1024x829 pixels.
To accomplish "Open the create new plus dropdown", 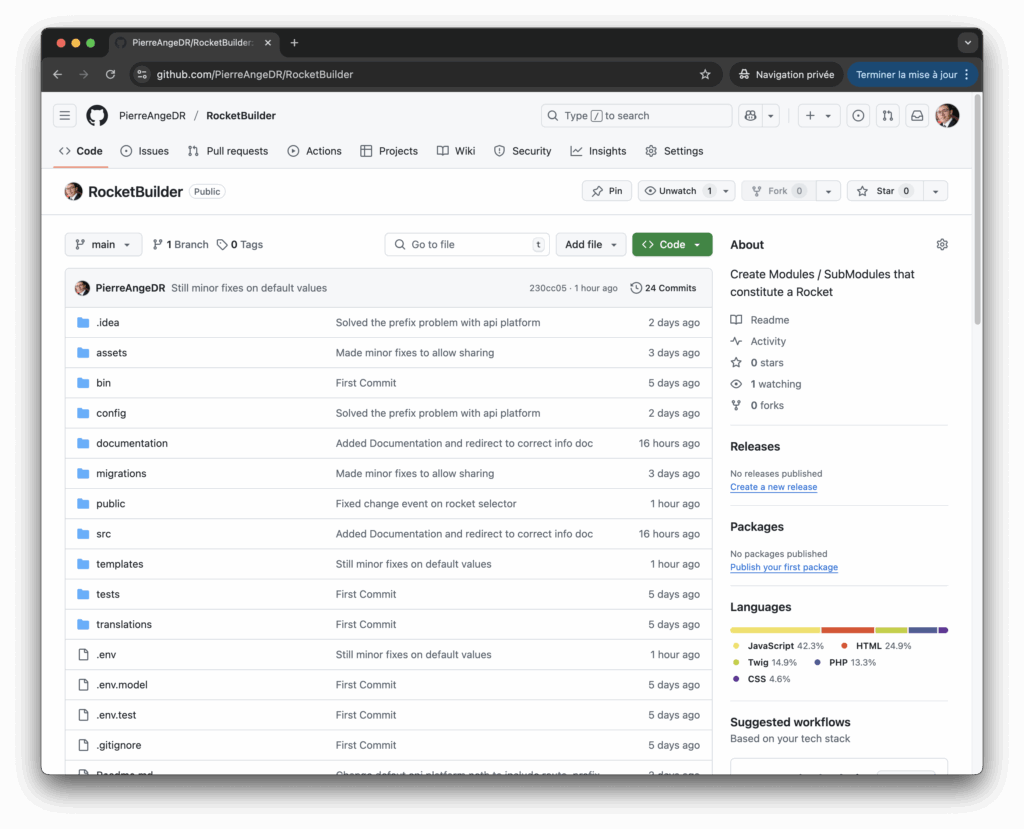I will tap(818, 116).
